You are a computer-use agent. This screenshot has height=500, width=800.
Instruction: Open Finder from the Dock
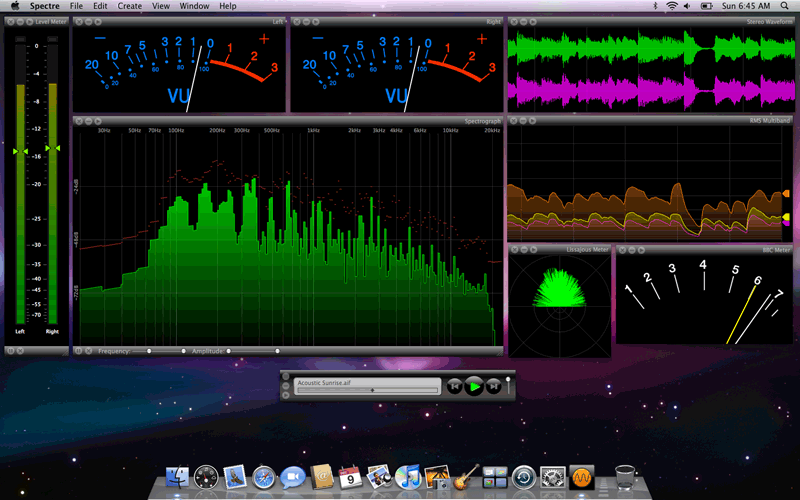click(177, 478)
